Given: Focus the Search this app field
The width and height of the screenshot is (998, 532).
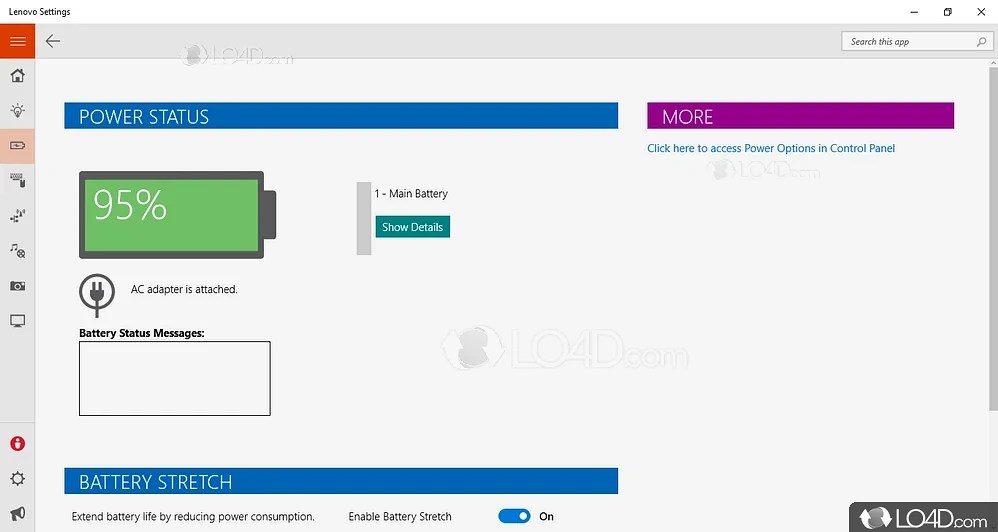Looking at the screenshot, I should [916, 41].
